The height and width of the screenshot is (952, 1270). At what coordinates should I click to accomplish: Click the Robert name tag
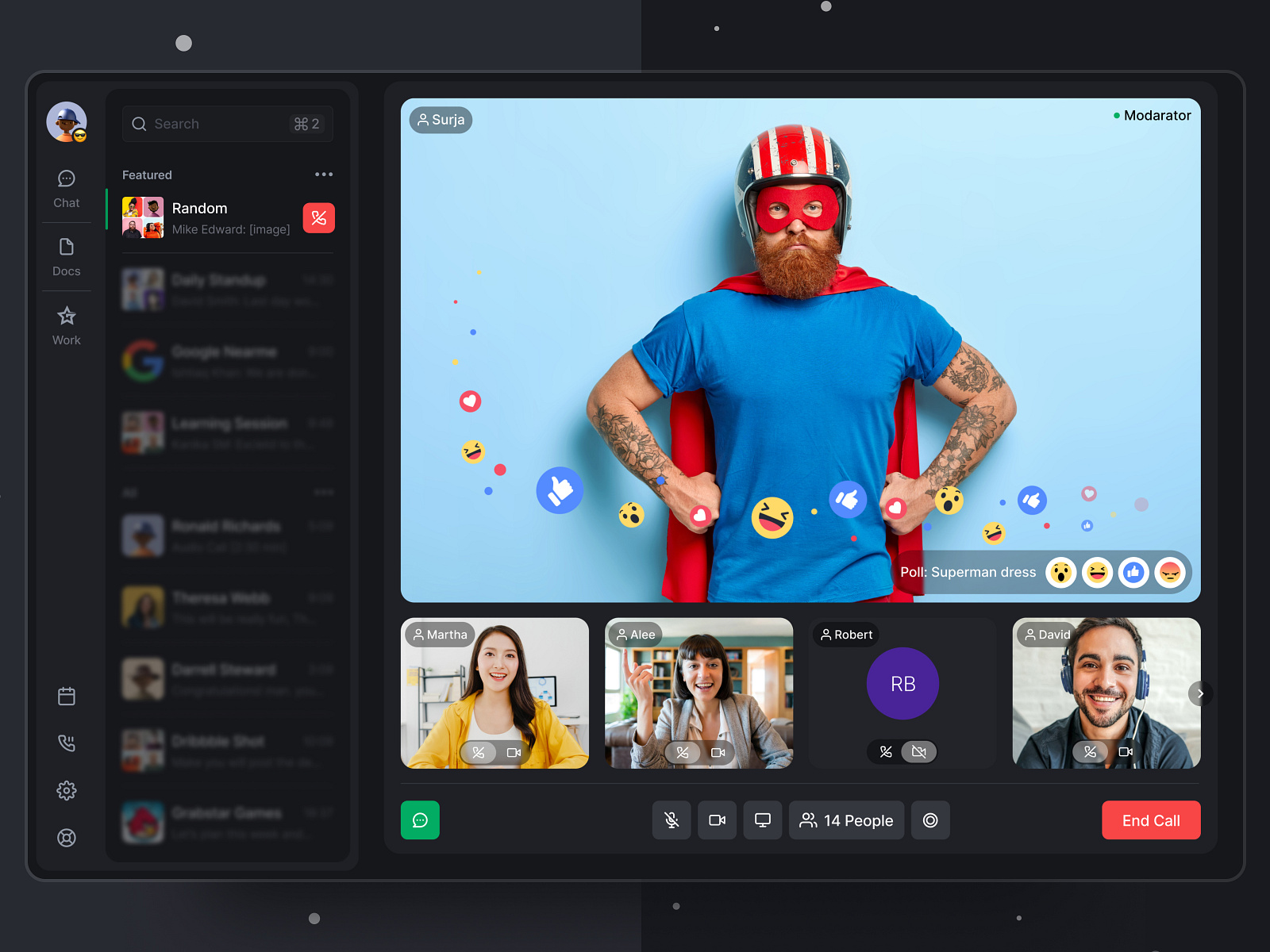click(x=846, y=635)
